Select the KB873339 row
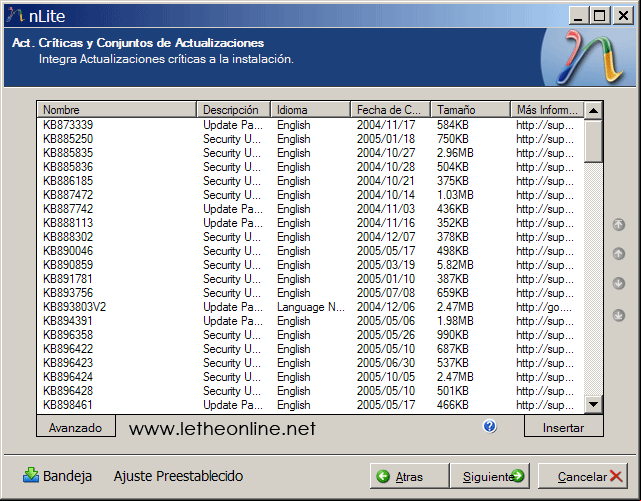641x501 pixels. click(x=311, y=125)
